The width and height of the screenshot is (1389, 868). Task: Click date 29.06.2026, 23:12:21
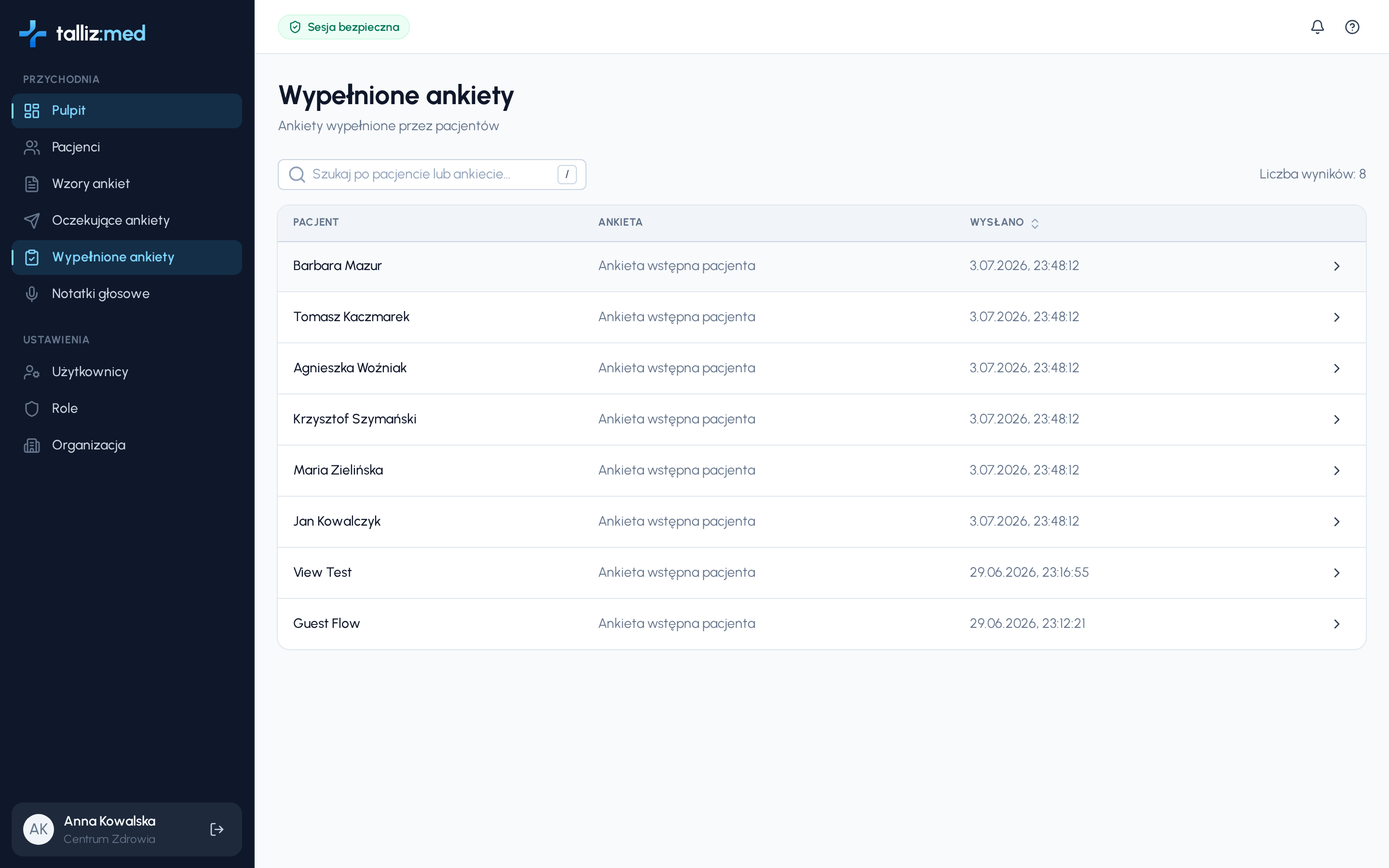tap(1027, 624)
